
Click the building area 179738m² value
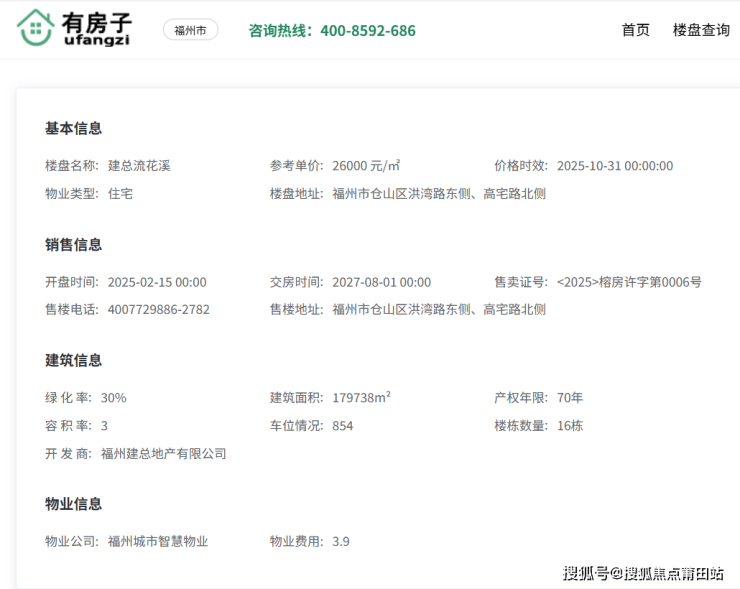pyautogui.click(x=361, y=398)
